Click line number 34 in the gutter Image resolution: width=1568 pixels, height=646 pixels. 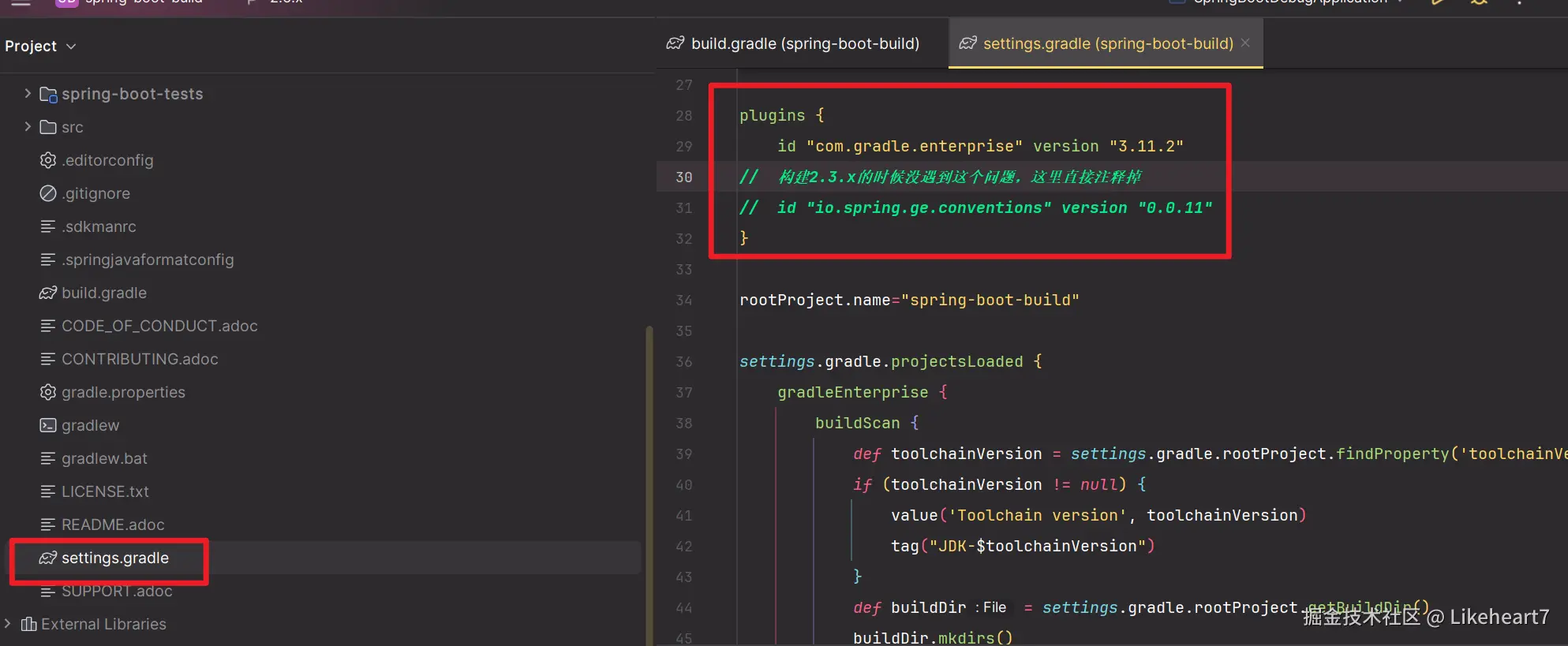[x=683, y=301]
